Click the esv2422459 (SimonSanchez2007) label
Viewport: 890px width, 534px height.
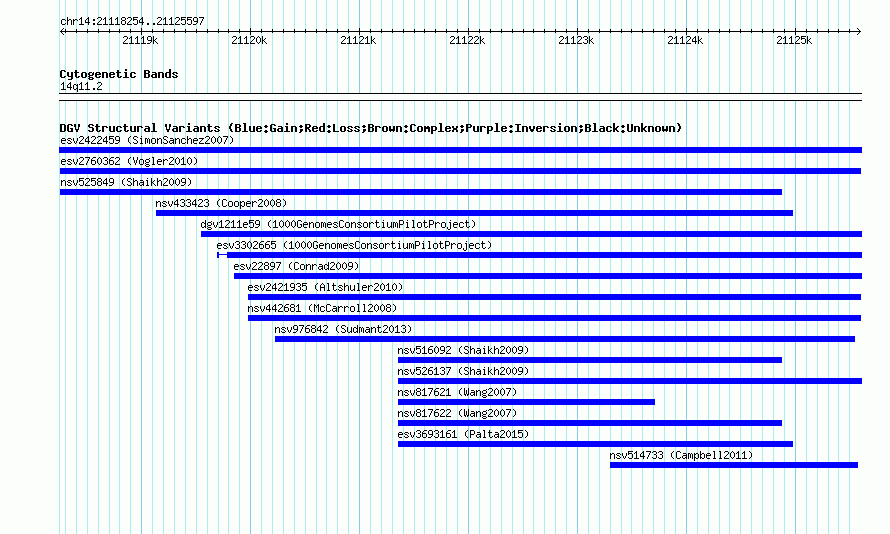pos(147,140)
